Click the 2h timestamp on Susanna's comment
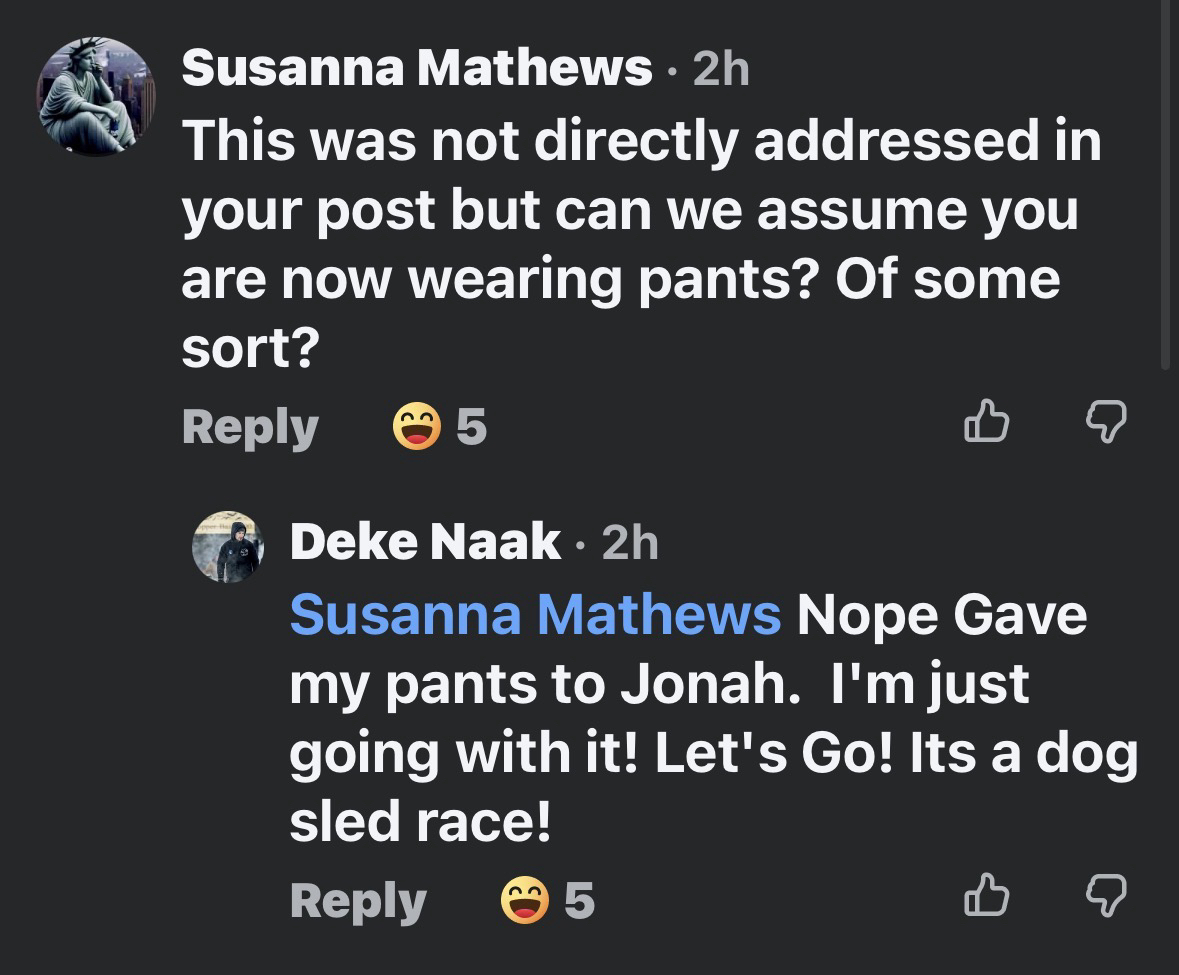 click(720, 69)
